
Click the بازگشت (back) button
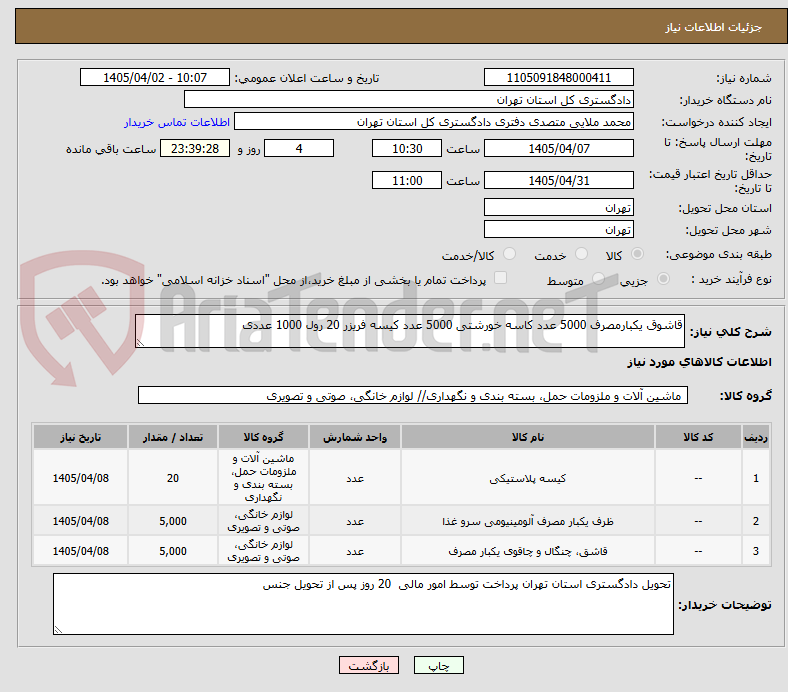pos(369,665)
